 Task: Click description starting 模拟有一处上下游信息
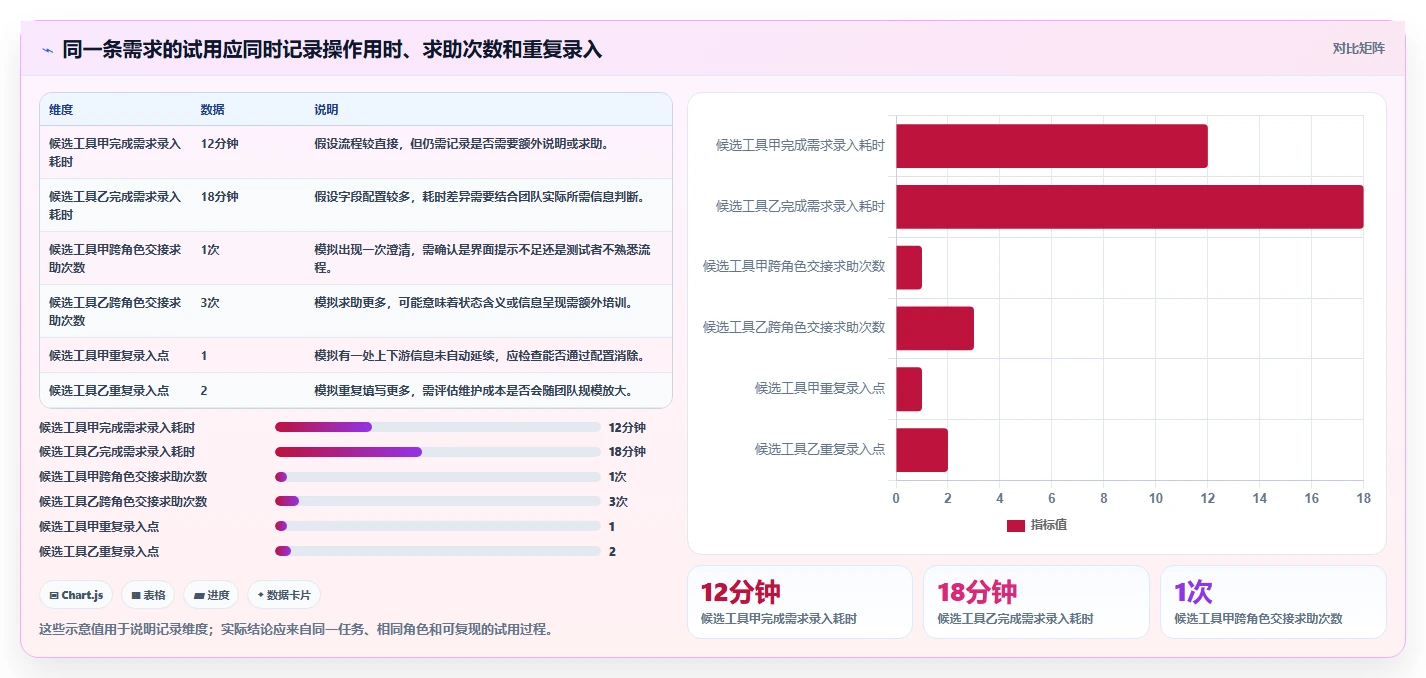(479, 356)
